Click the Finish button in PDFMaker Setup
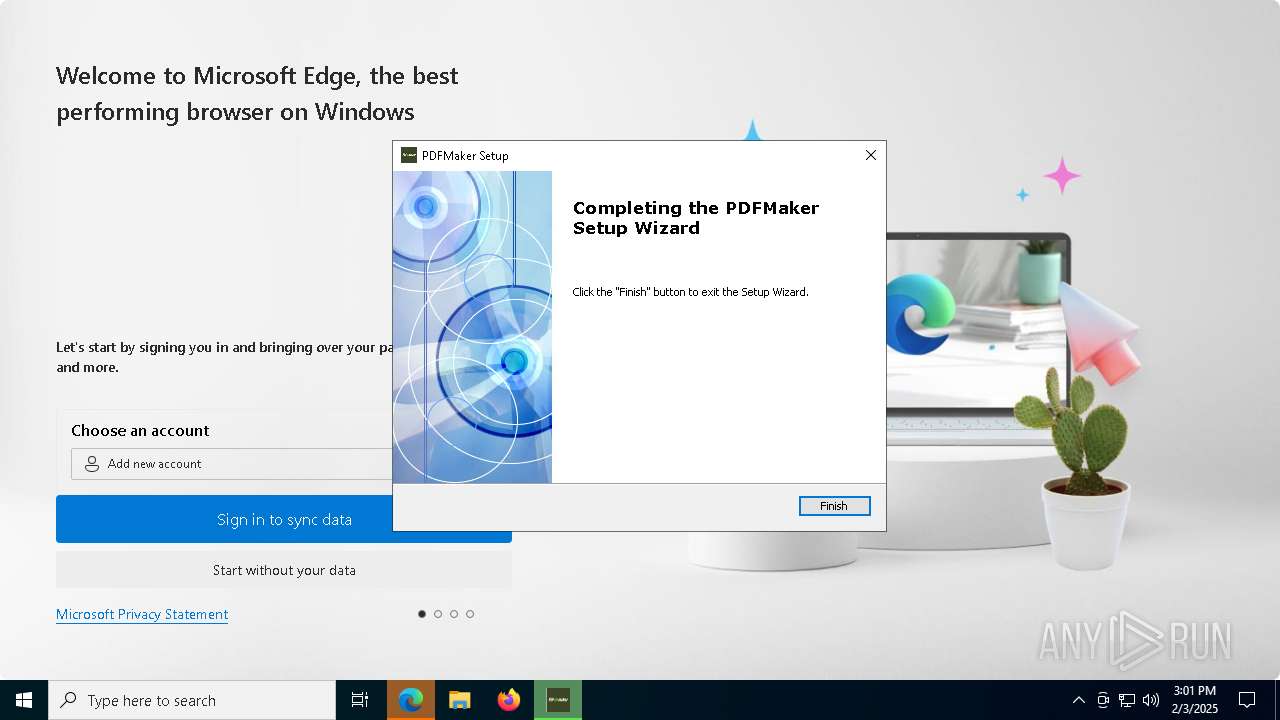 [834, 506]
